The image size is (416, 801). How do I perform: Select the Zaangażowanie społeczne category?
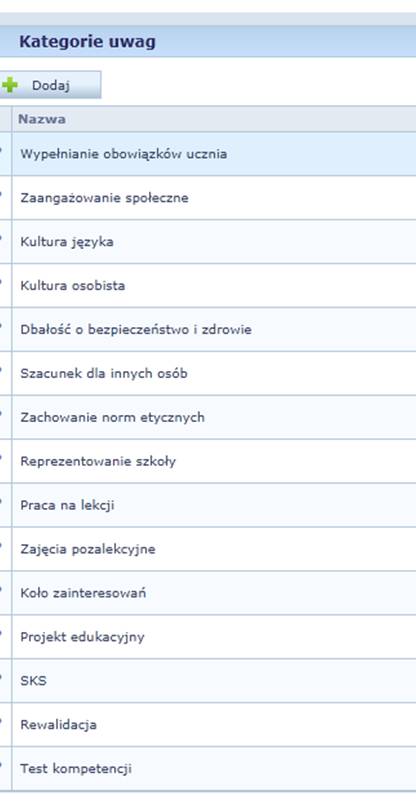coord(214,198)
